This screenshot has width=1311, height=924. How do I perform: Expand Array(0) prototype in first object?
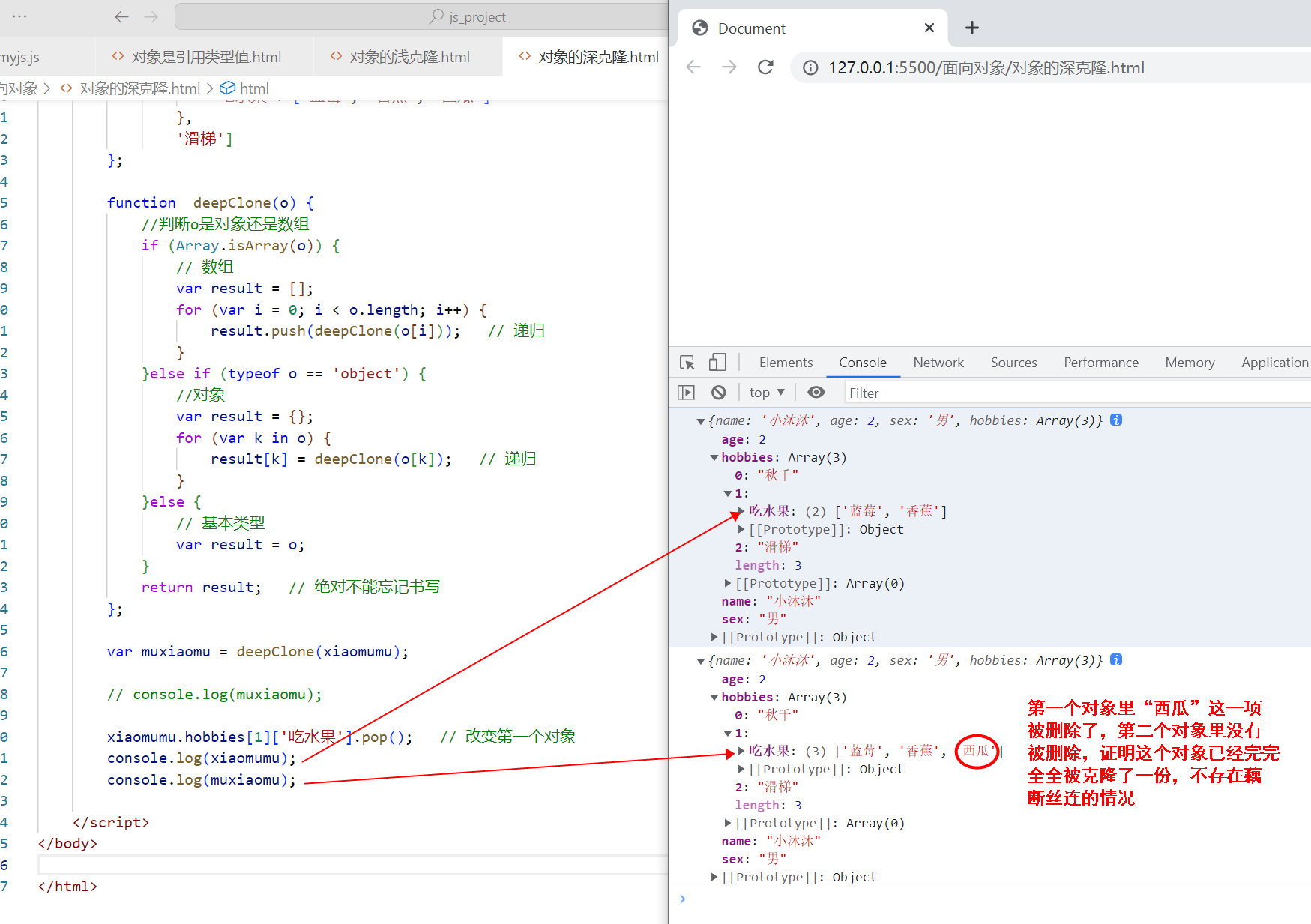tap(728, 583)
